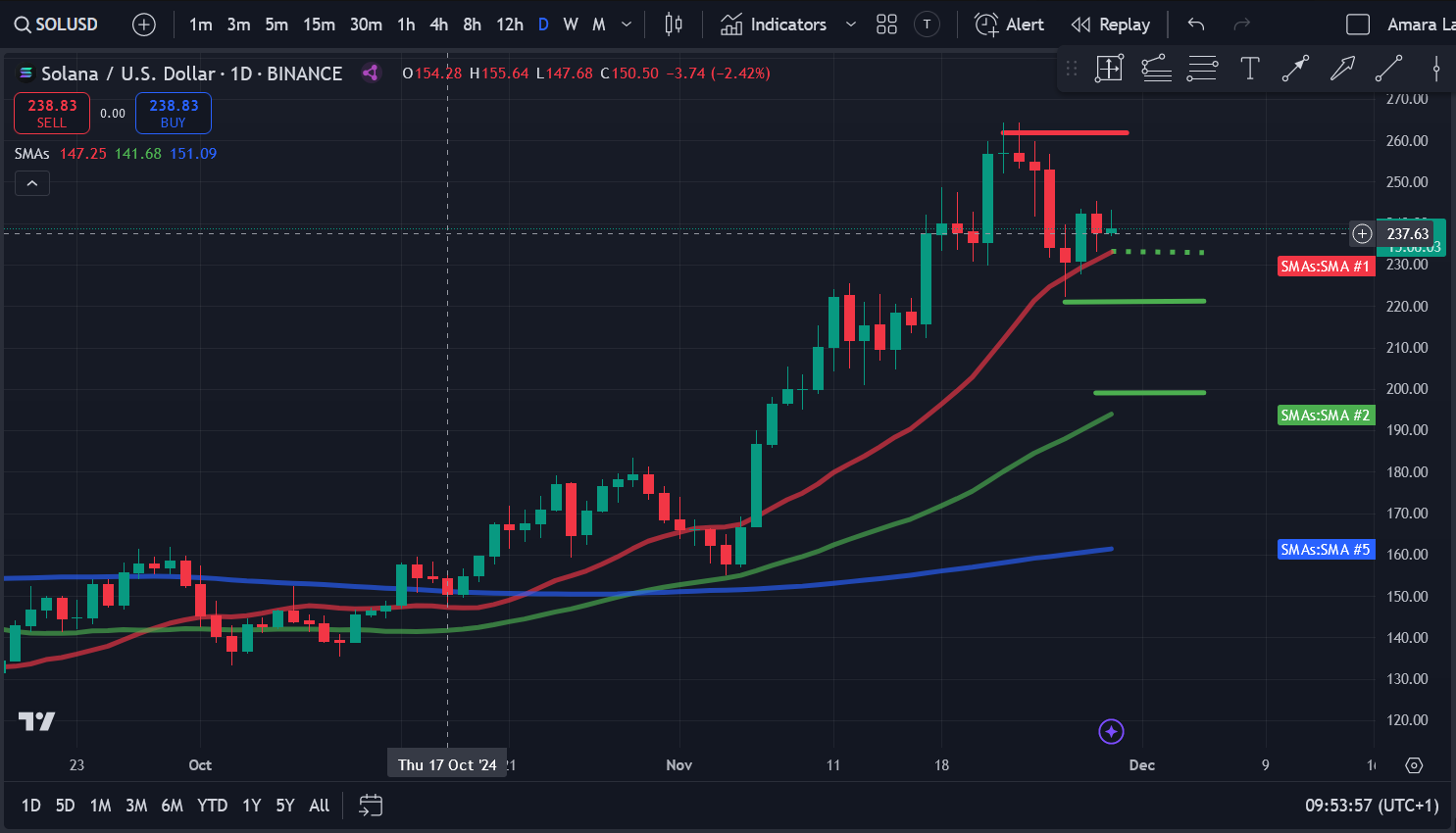1456x833 pixels.
Task: Click the purple share-style icon beside BINANCE
Action: click(x=371, y=73)
